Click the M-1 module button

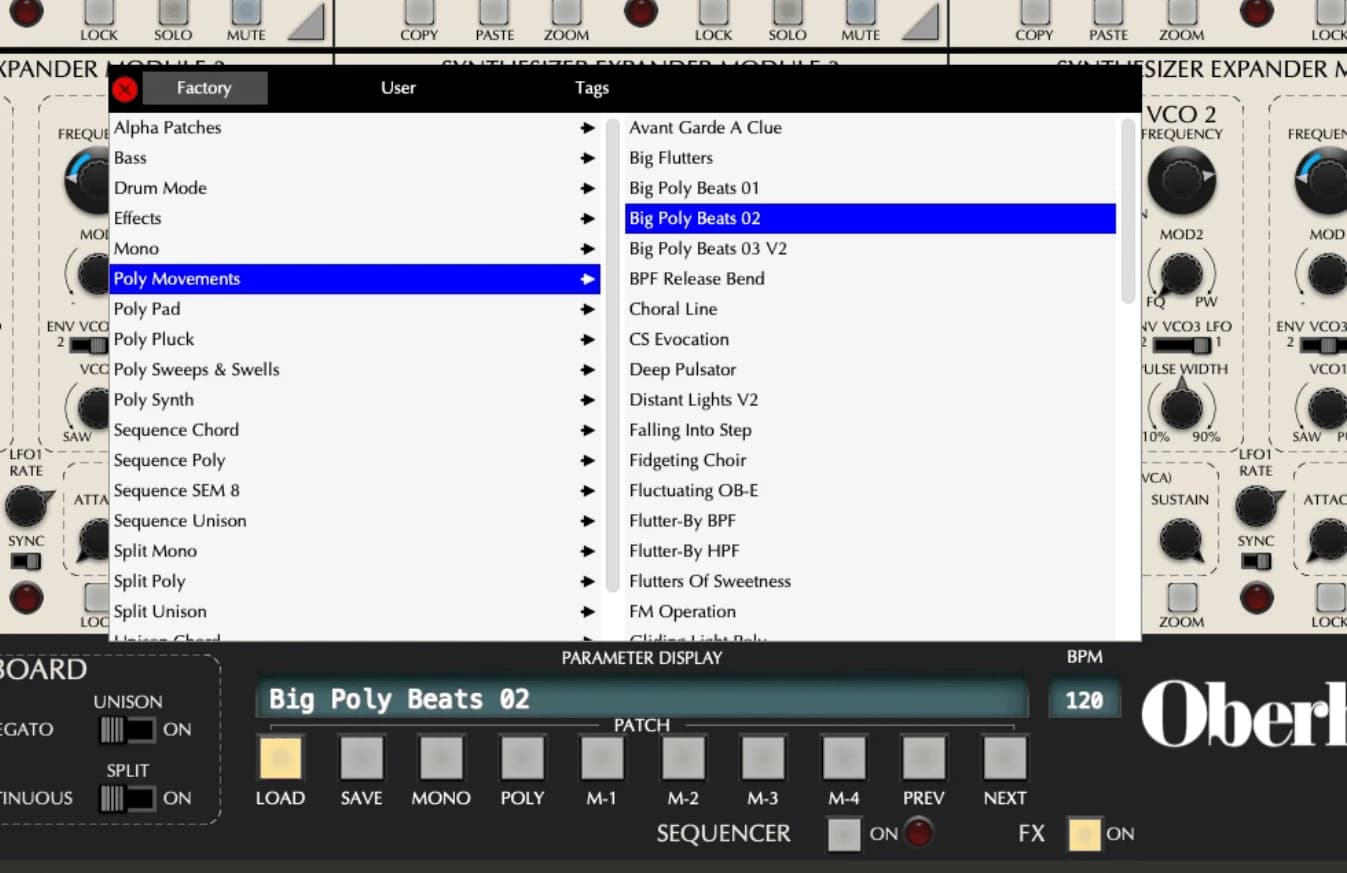tap(602, 758)
